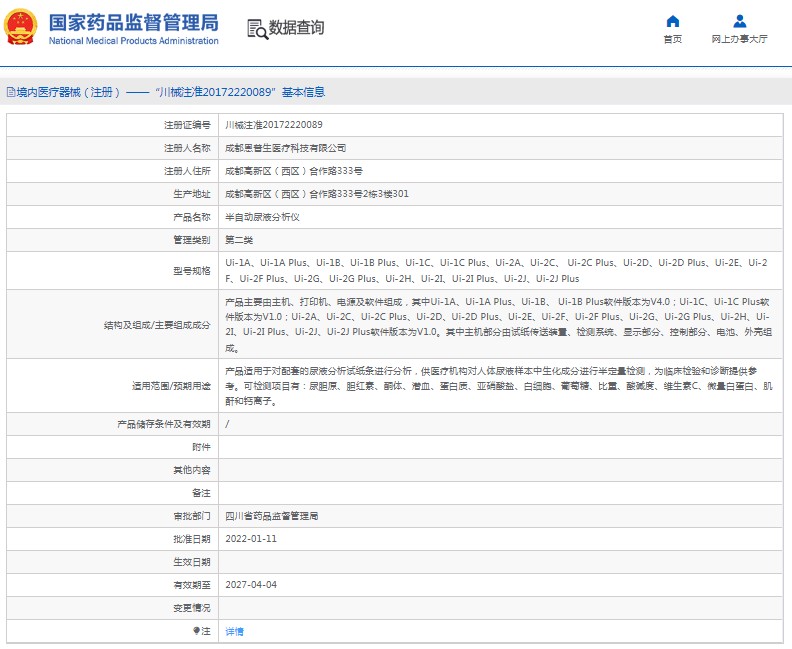792x649 pixels.
Task: Click the 审批部门 label
Action: point(192,516)
